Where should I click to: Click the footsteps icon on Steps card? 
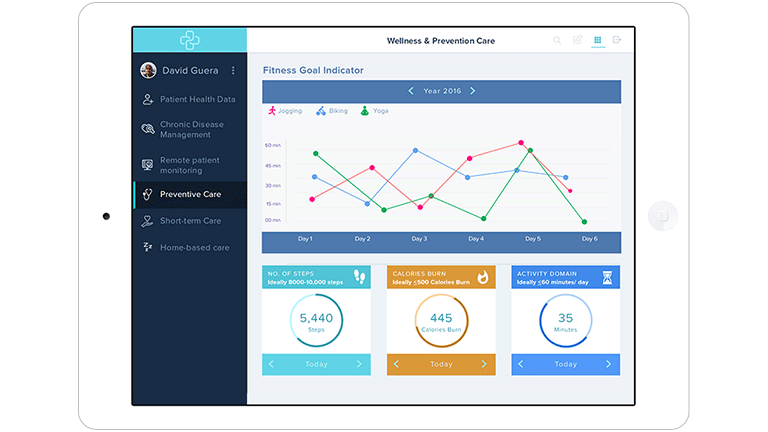pos(361,277)
